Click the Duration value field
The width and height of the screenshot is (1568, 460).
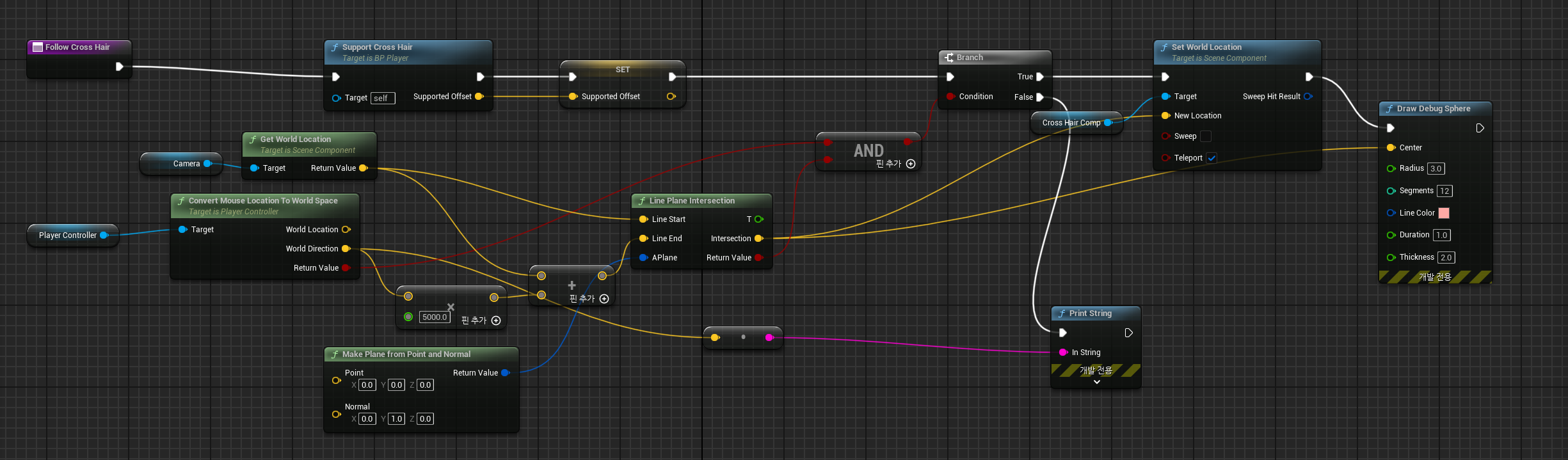coord(1442,235)
